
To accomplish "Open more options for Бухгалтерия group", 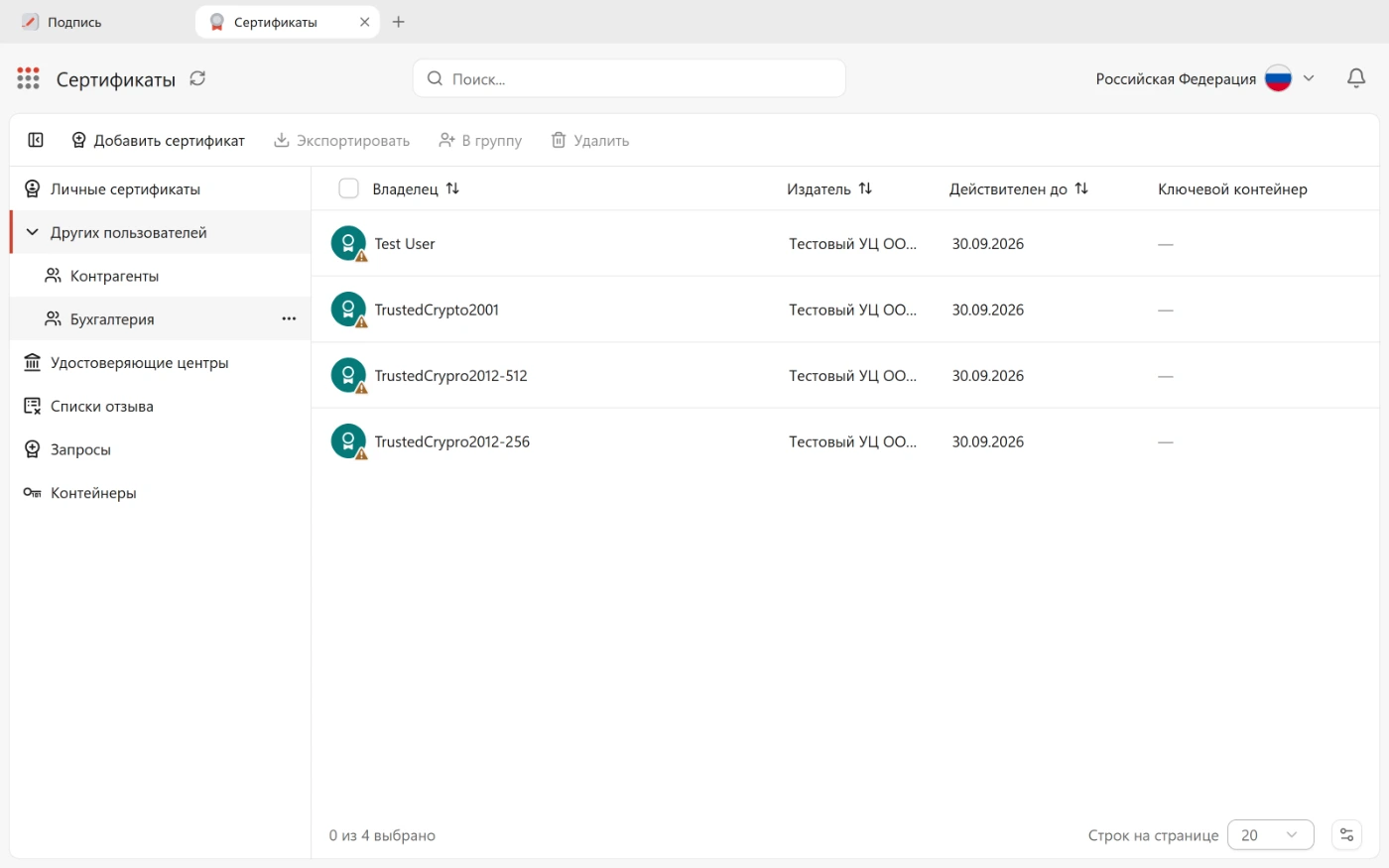I will [x=289, y=318].
